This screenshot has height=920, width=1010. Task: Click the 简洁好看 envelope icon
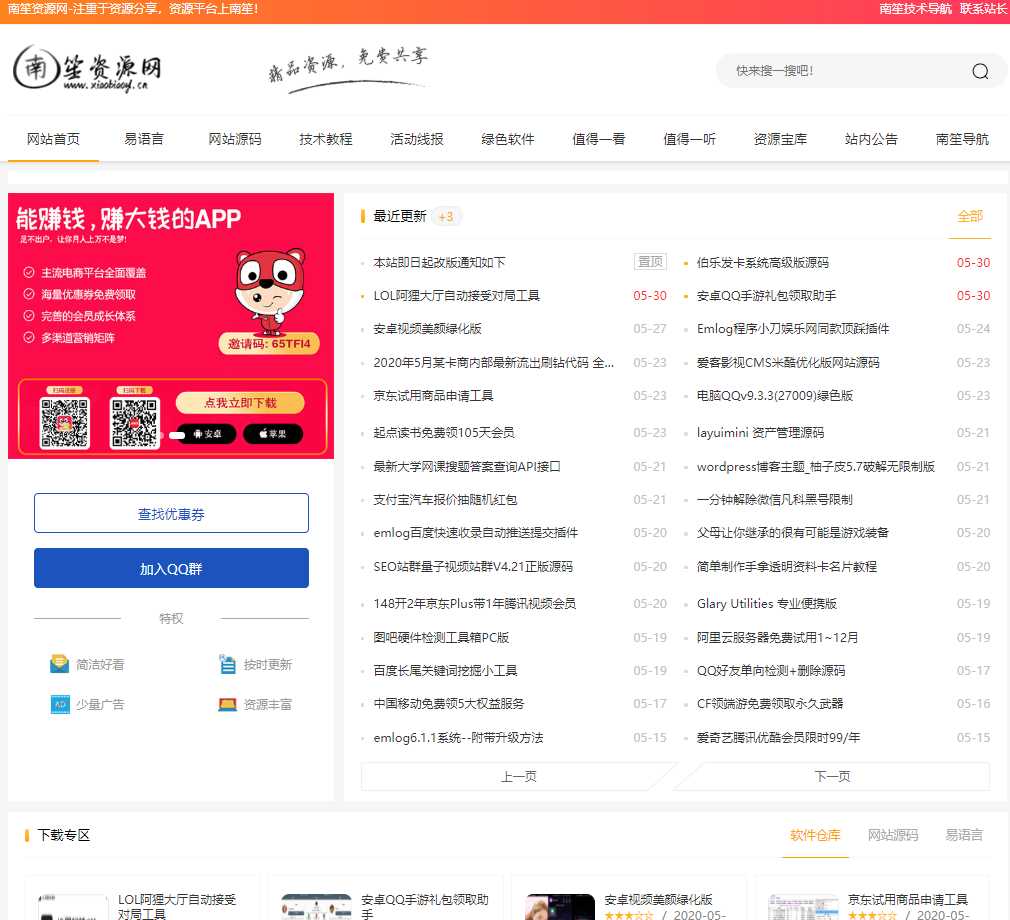60,663
